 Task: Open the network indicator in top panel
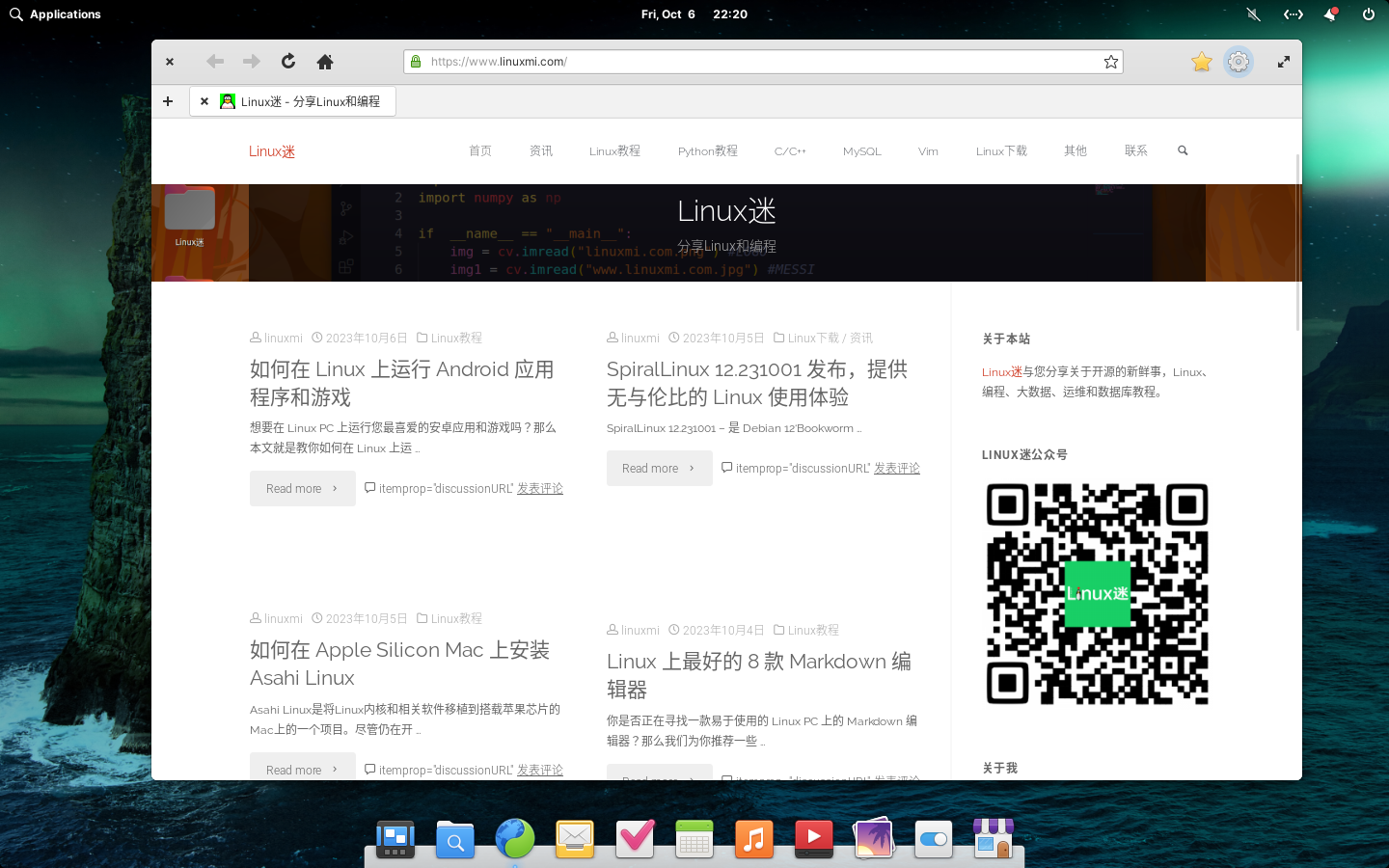tap(1294, 14)
